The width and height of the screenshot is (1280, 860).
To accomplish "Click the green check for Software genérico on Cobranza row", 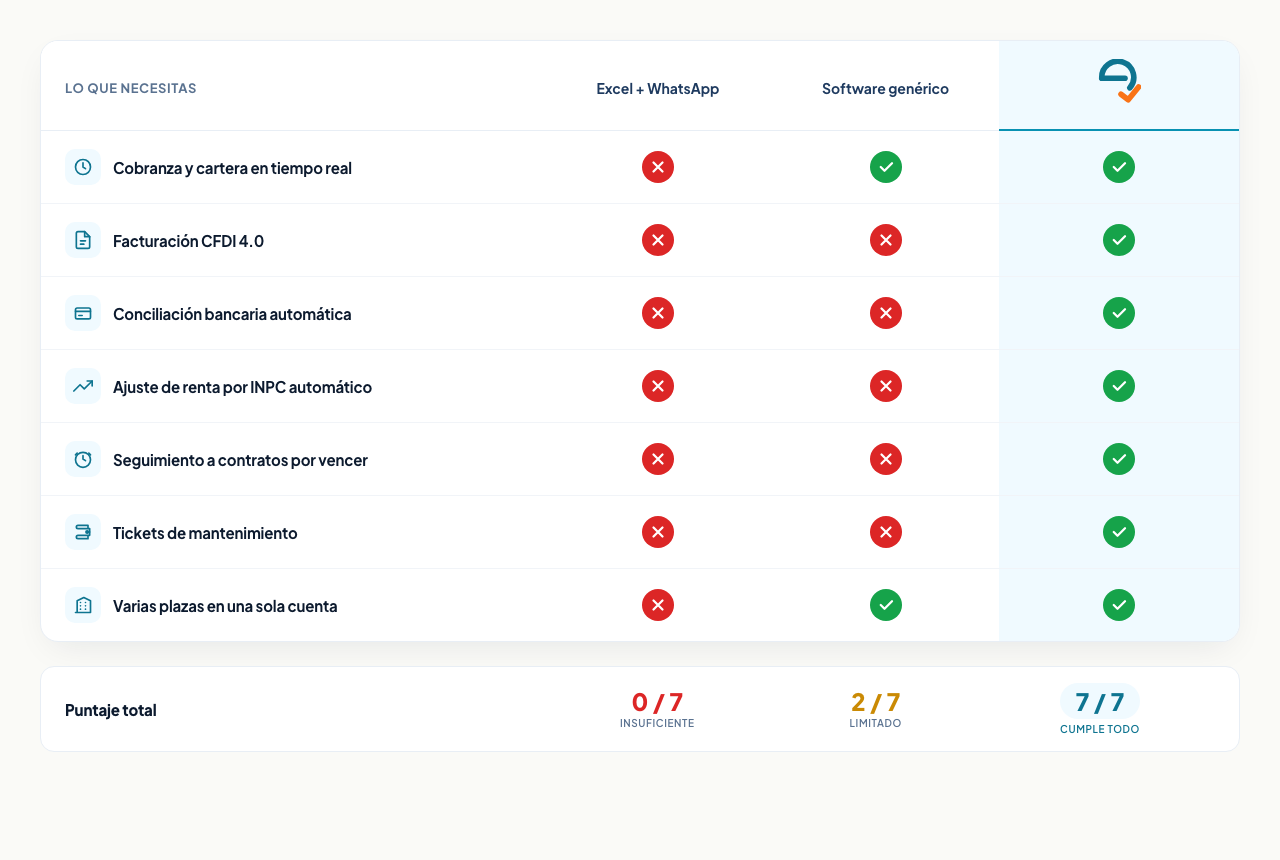I will click(x=886, y=167).
